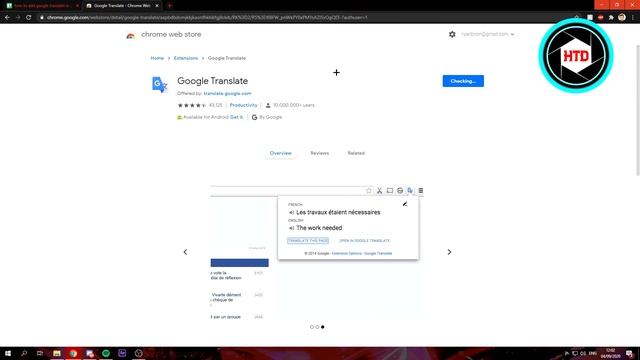Screen dimensions: 640x360
Task: Click the Checking... install button
Action: coord(463,81)
